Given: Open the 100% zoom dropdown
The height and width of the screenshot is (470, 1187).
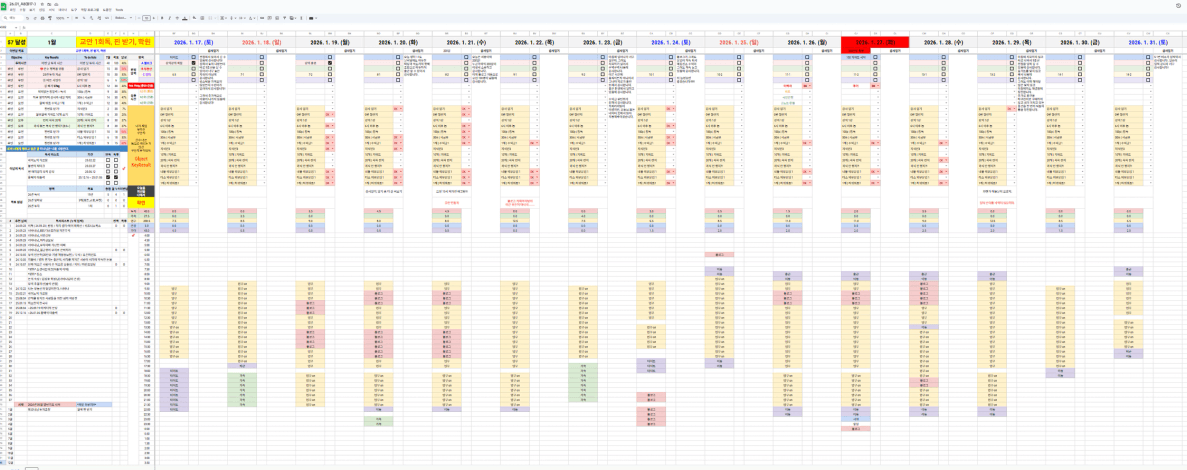Looking at the screenshot, I should click(x=62, y=18).
